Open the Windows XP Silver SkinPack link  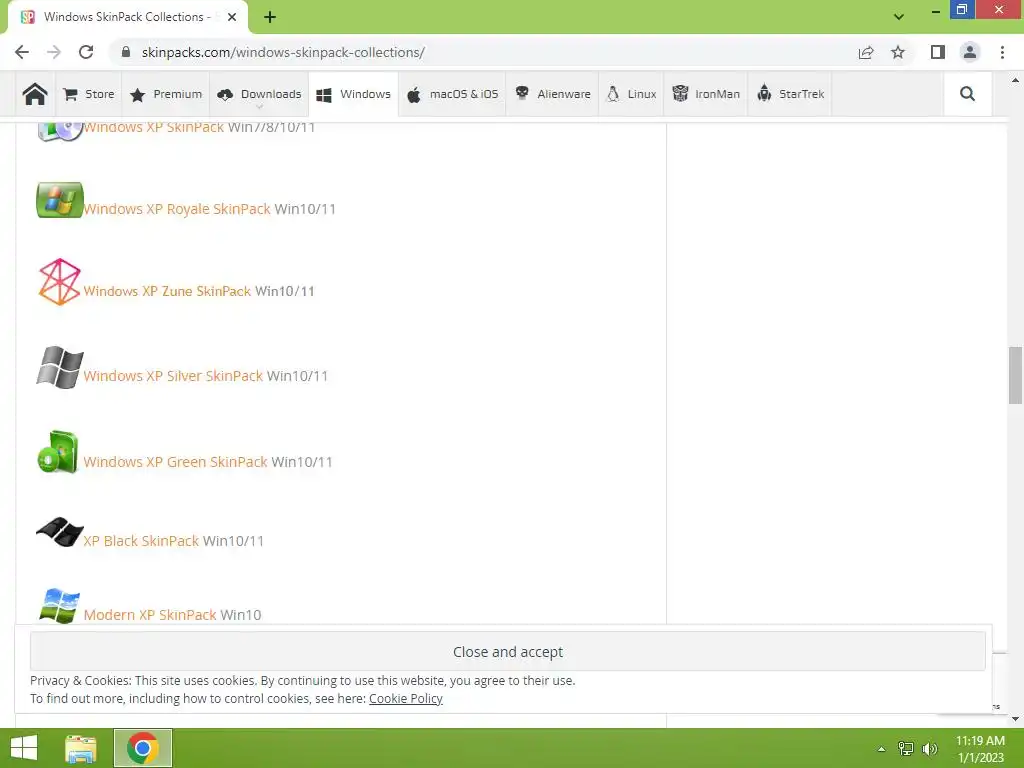tap(173, 376)
